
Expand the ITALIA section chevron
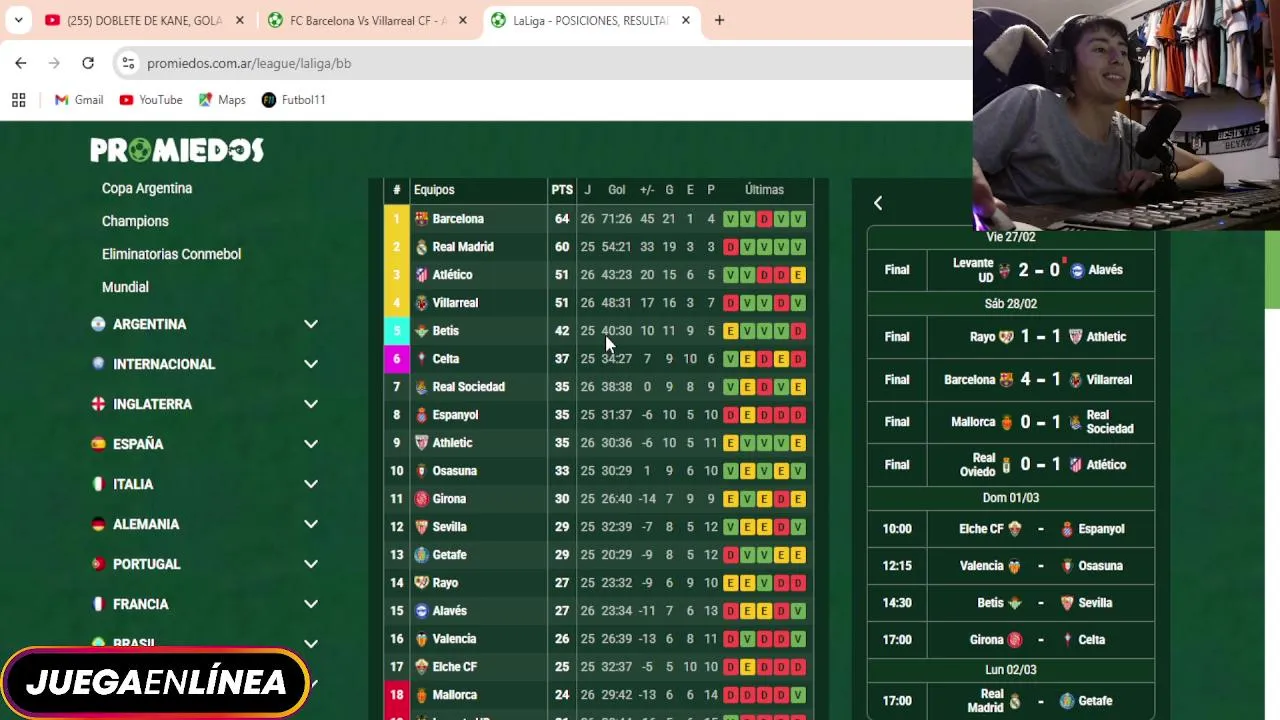[x=311, y=484]
